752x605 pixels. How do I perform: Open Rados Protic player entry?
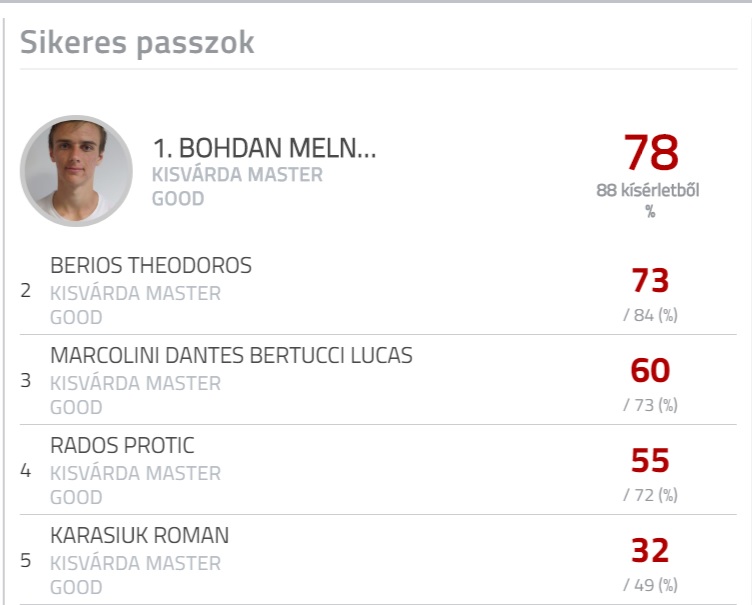pyautogui.click(x=122, y=445)
